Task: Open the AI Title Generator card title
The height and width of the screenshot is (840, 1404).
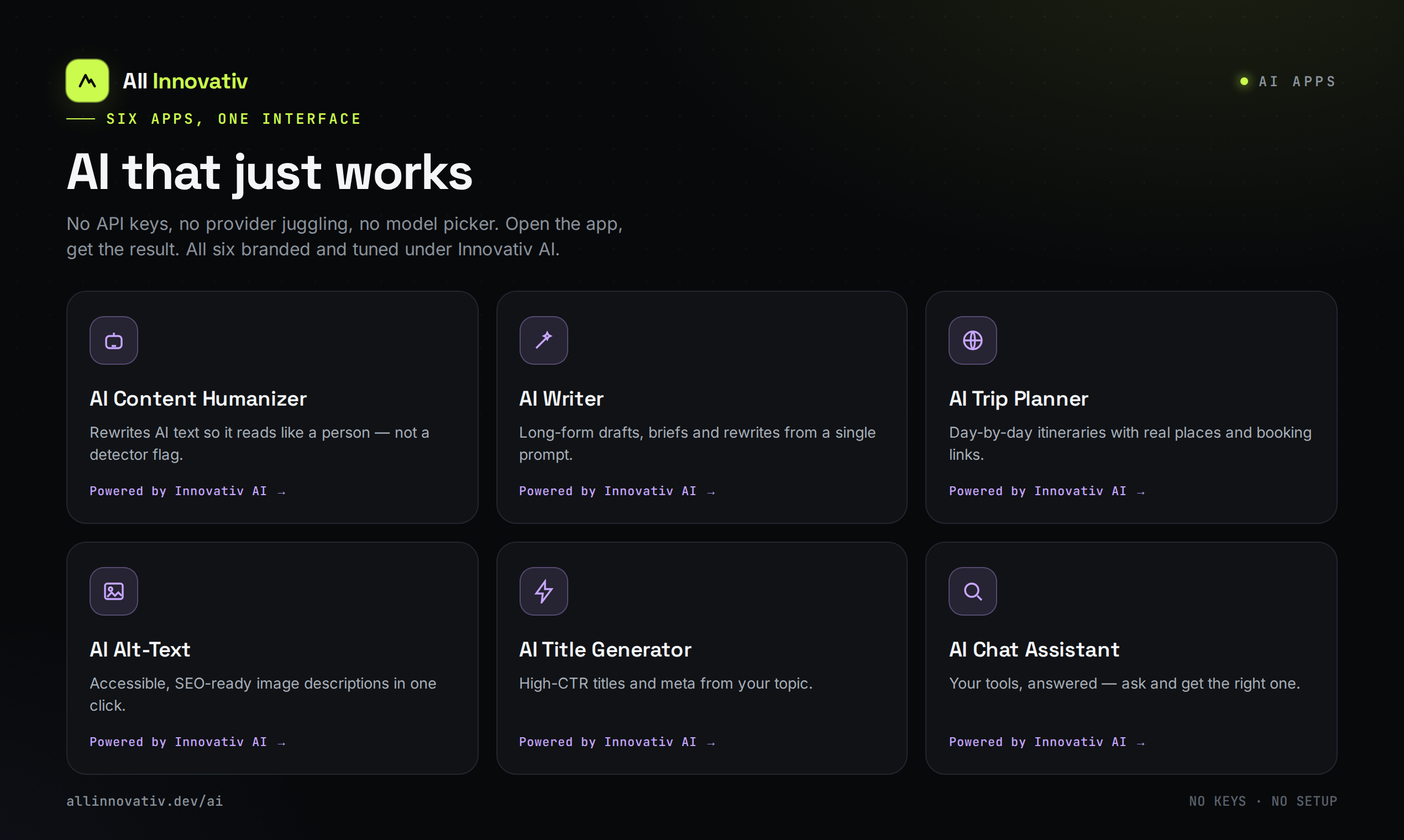Action: tap(605, 649)
